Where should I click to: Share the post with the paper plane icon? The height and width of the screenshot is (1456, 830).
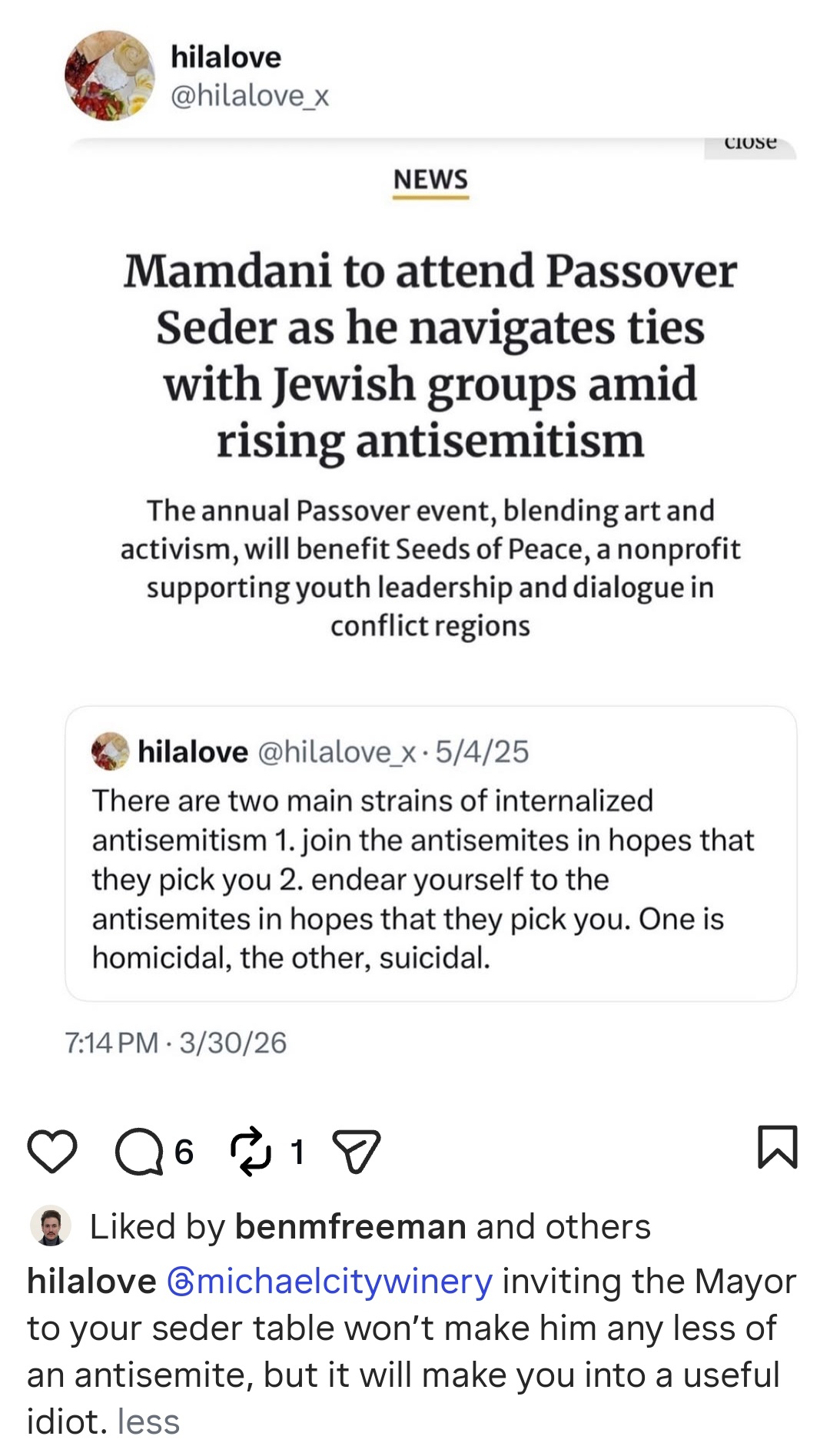pos(356,1151)
